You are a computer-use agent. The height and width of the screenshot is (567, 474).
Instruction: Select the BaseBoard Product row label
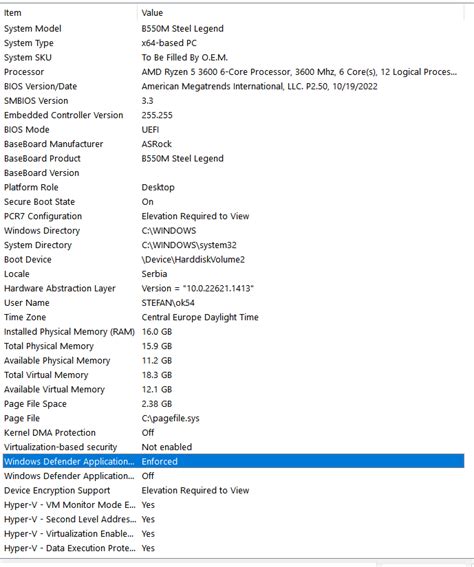(42, 159)
